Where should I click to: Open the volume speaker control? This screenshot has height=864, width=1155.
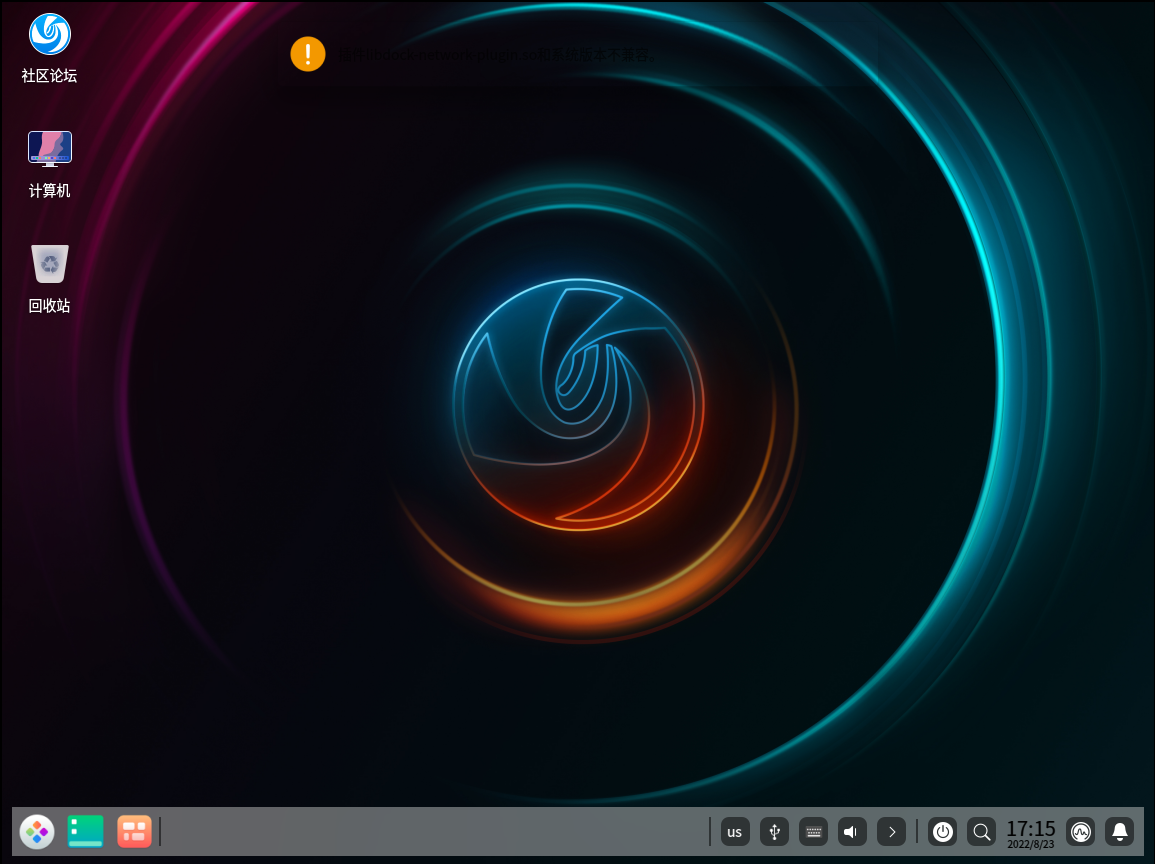point(852,831)
